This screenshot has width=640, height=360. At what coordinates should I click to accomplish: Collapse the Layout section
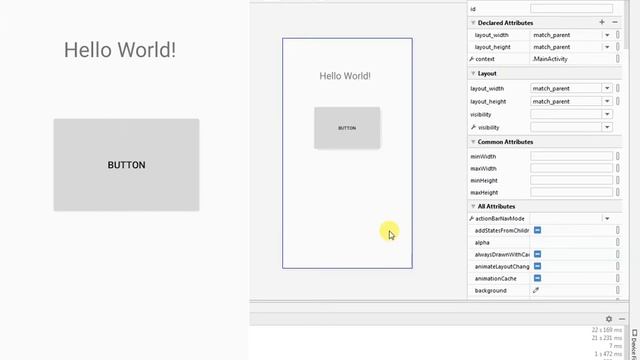coord(473,73)
